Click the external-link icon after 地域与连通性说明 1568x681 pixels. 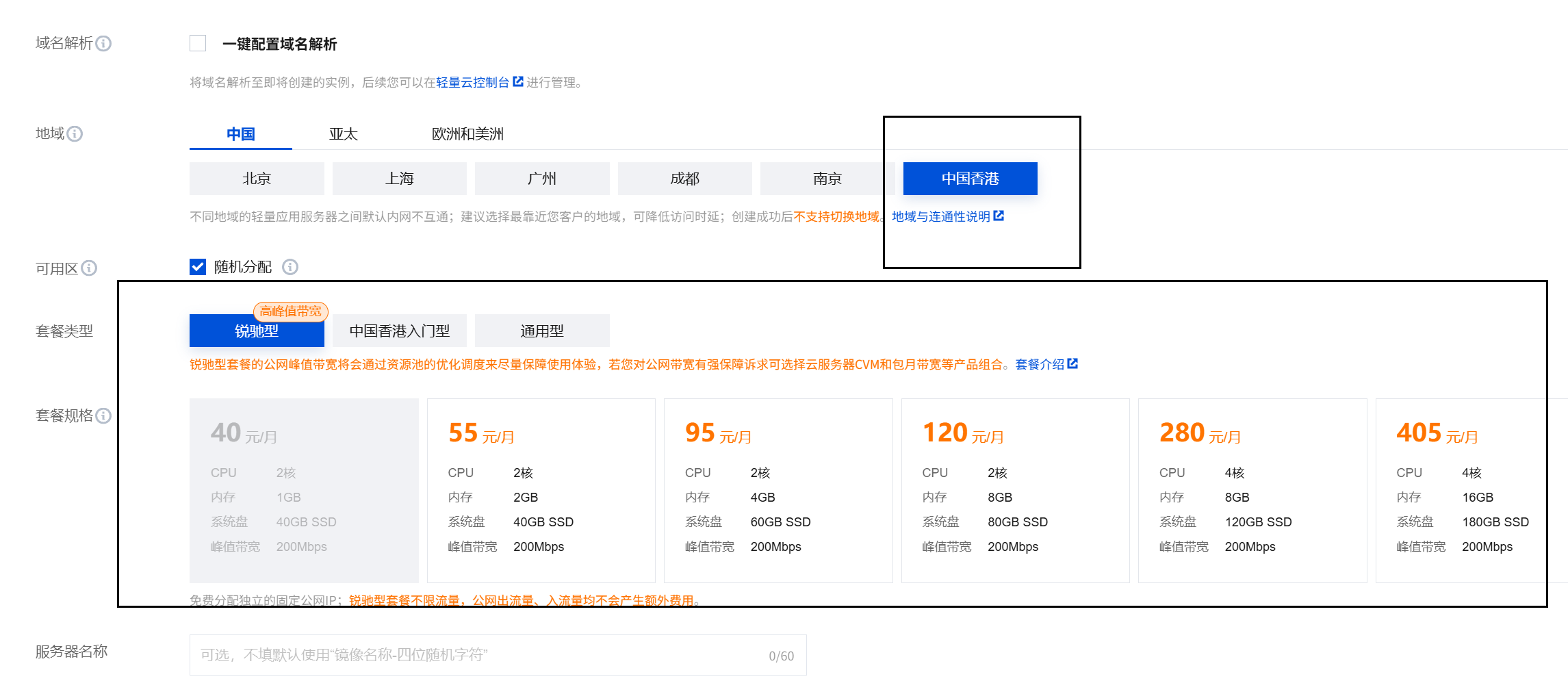click(1000, 216)
